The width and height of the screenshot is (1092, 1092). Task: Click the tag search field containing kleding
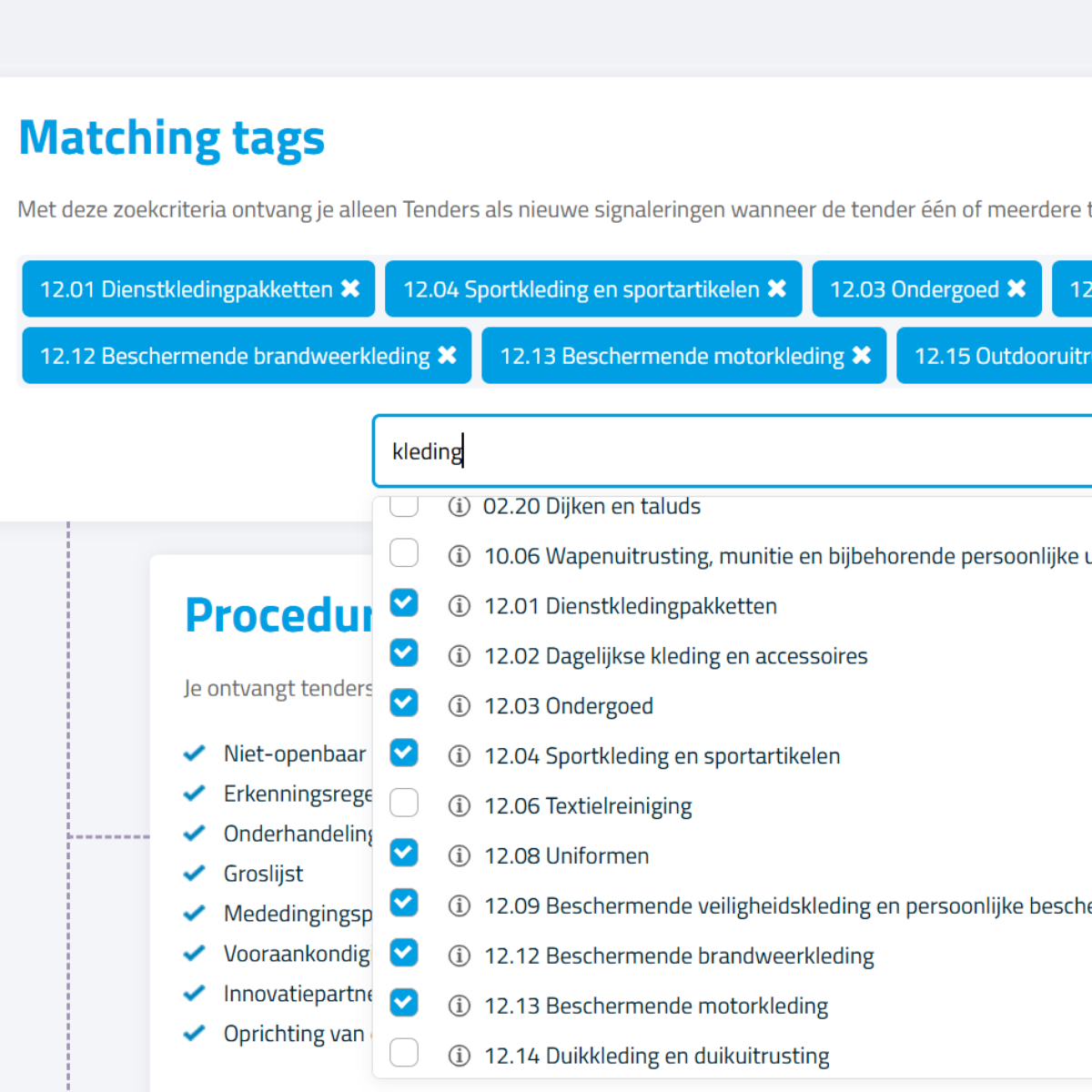coord(733,451)
